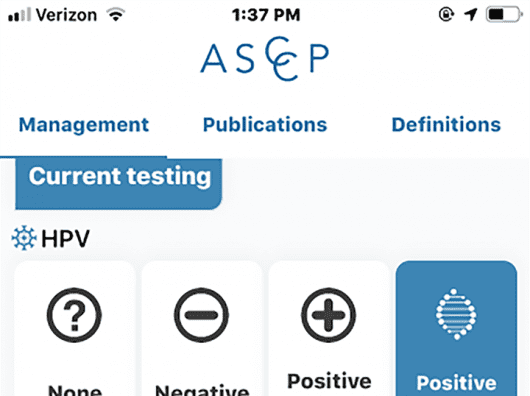This screenshot has height=396, width=530.
Task: Tap the HPV section label
Action: coord(65,239)
